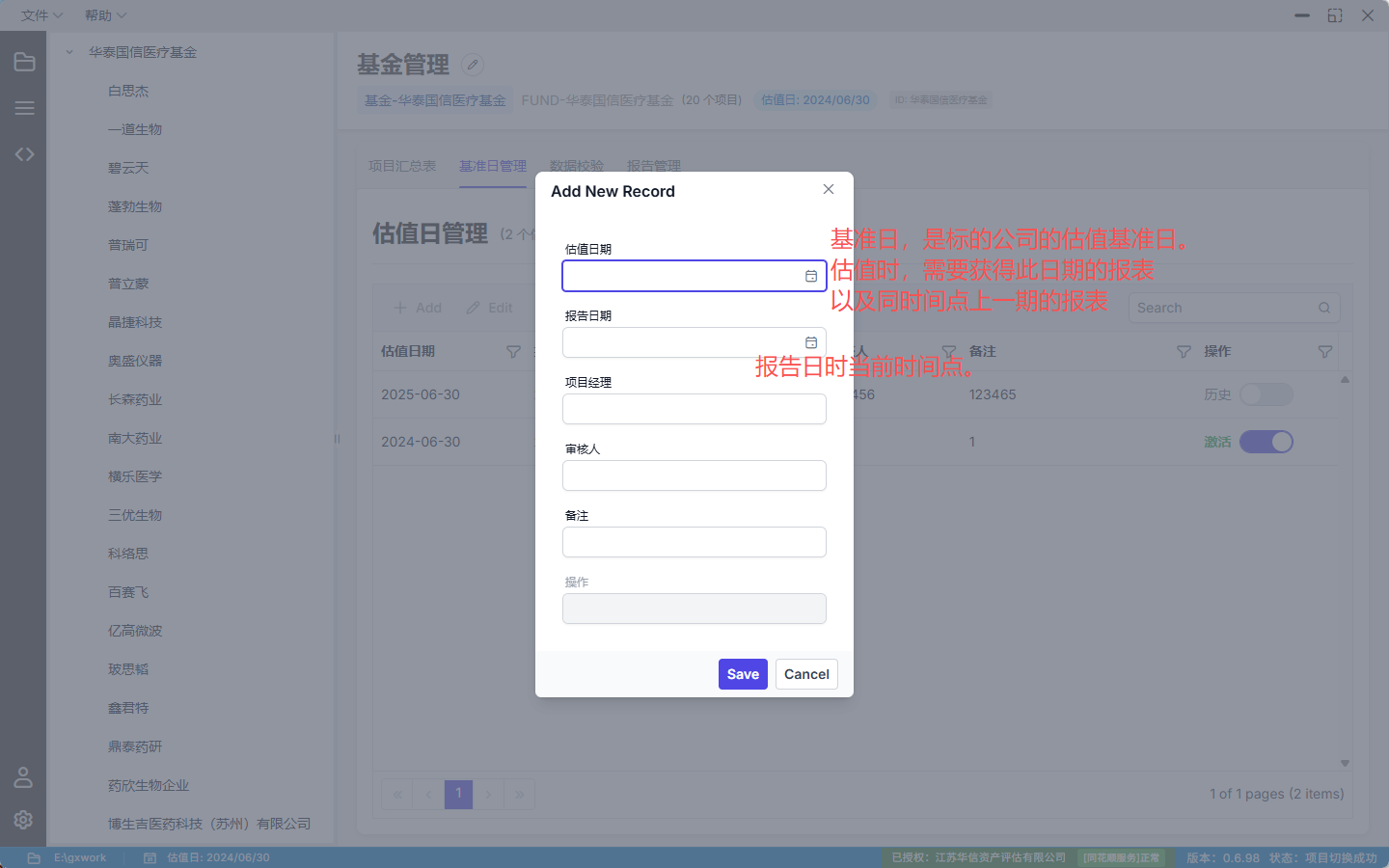This screenshot has width=1389, height=868.
Task: Select 白思杰 in the project tree
Action: 128,91
